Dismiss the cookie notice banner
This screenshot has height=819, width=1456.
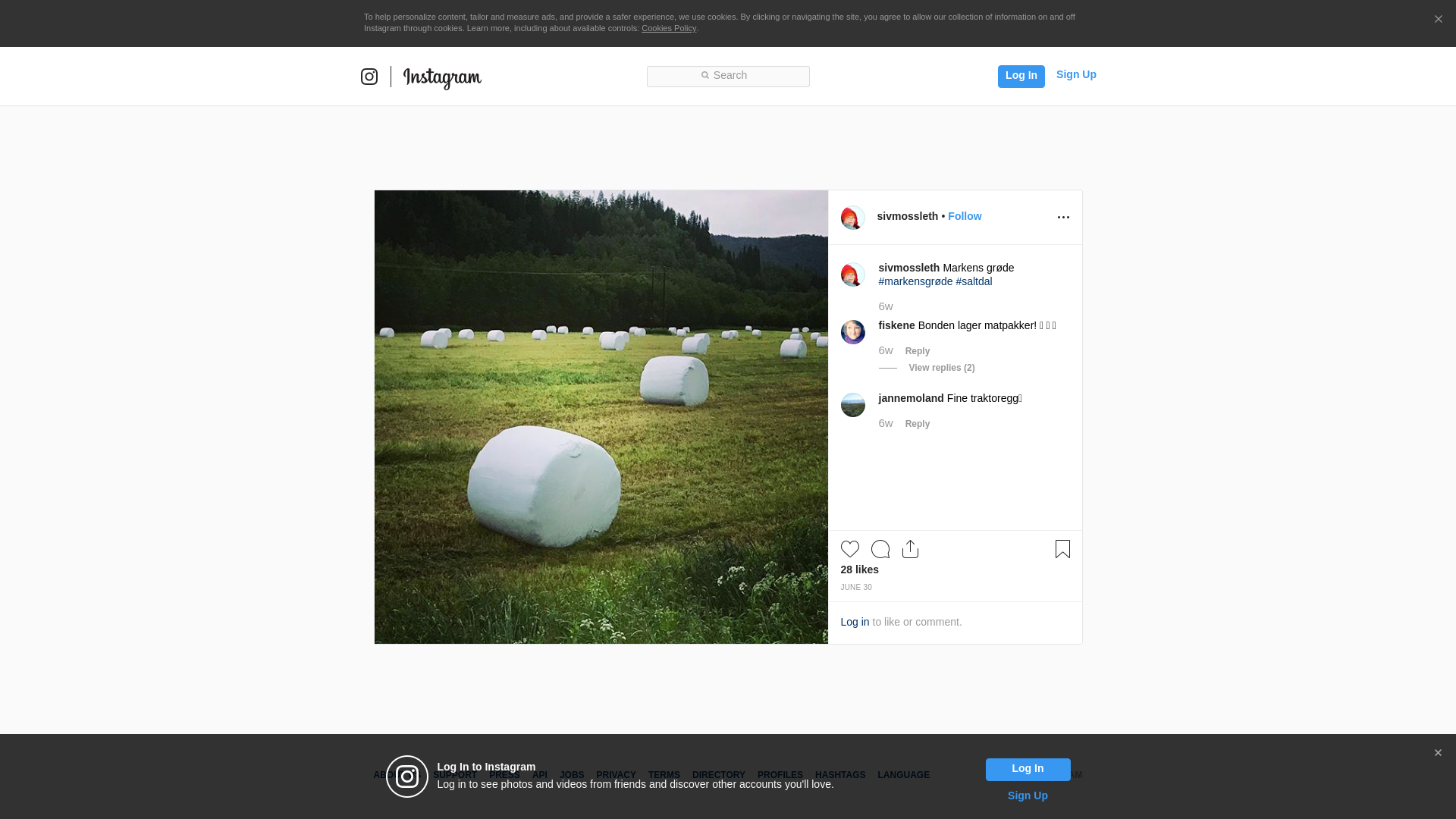point(1438,20)
